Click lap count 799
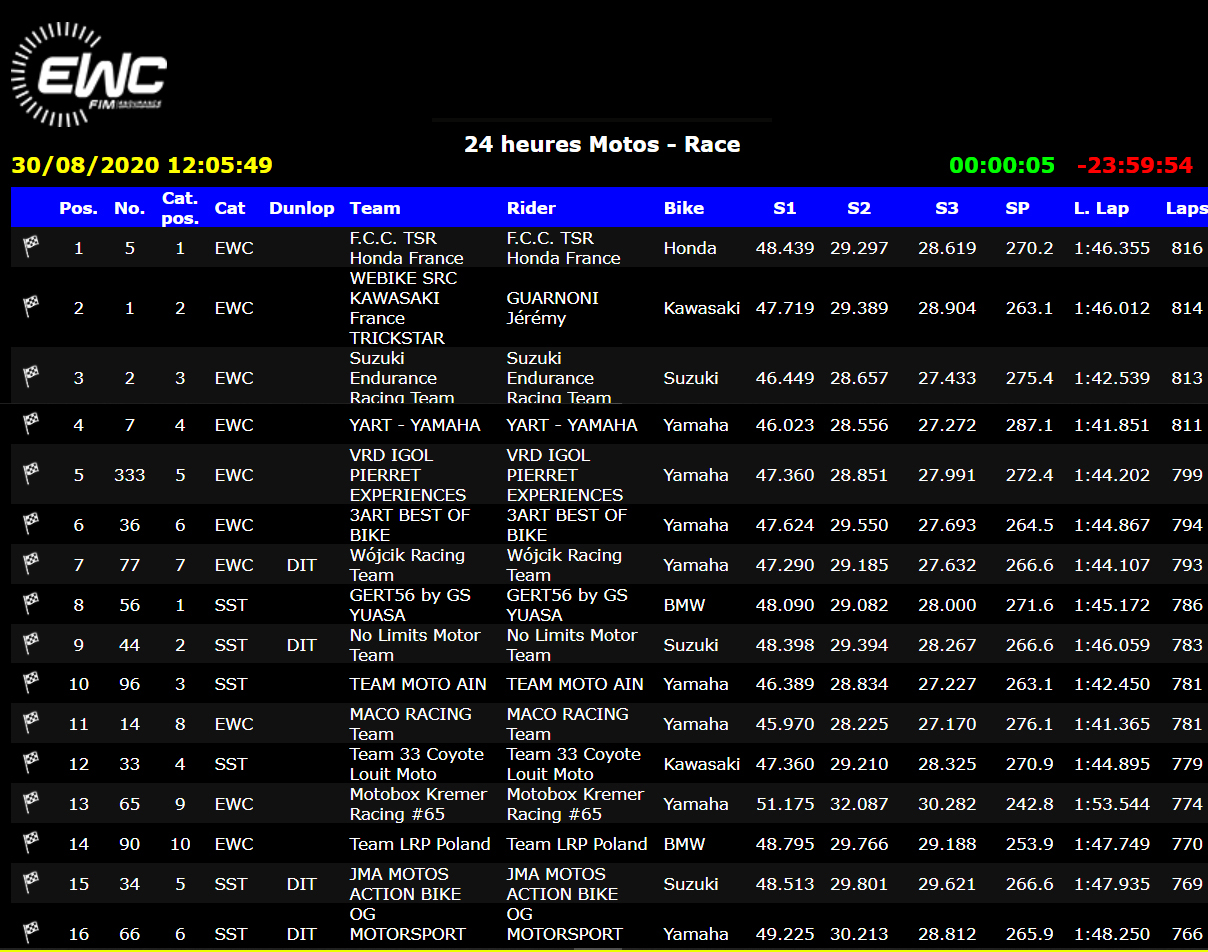The image size is (1208, 952). 1187,475
